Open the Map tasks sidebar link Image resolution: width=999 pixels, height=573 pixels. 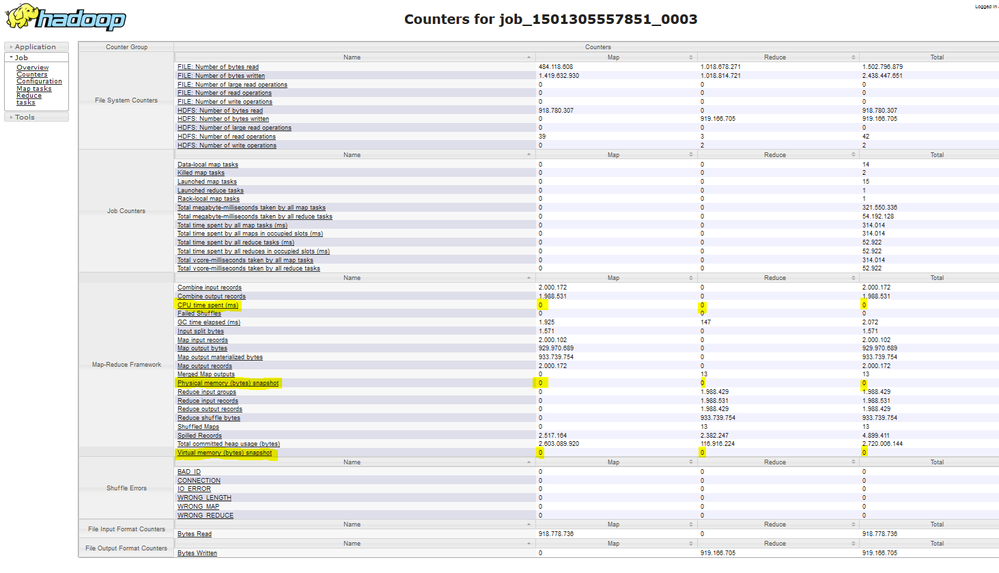[x=34, y=89]
